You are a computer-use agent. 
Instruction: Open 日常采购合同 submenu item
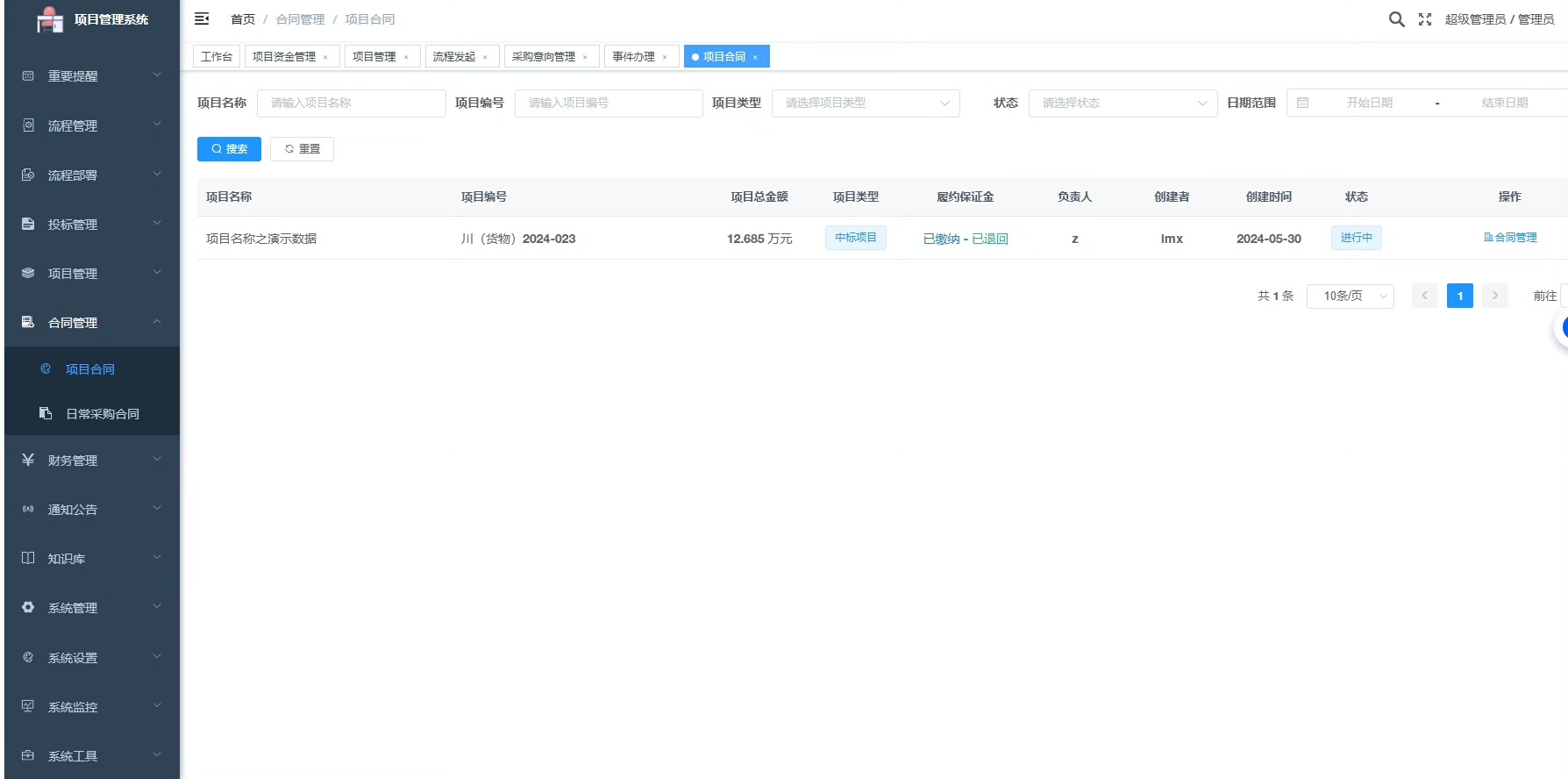pyautogui.click(x=102, y=414)
